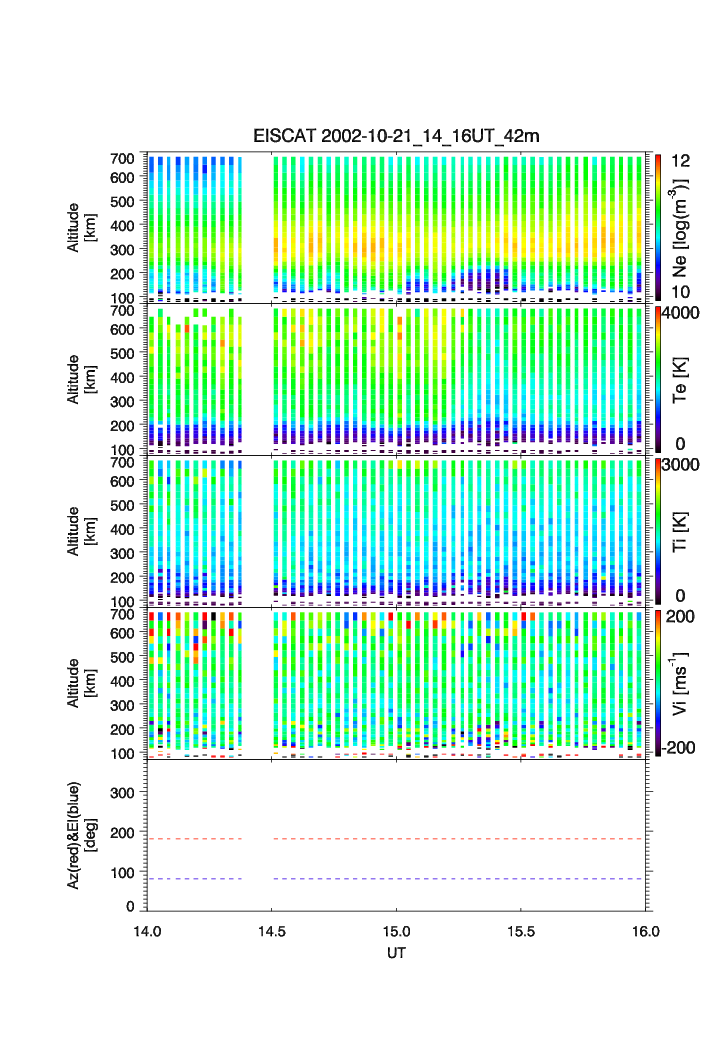Click the Te electron temperature colorbar

coord(658,379)
